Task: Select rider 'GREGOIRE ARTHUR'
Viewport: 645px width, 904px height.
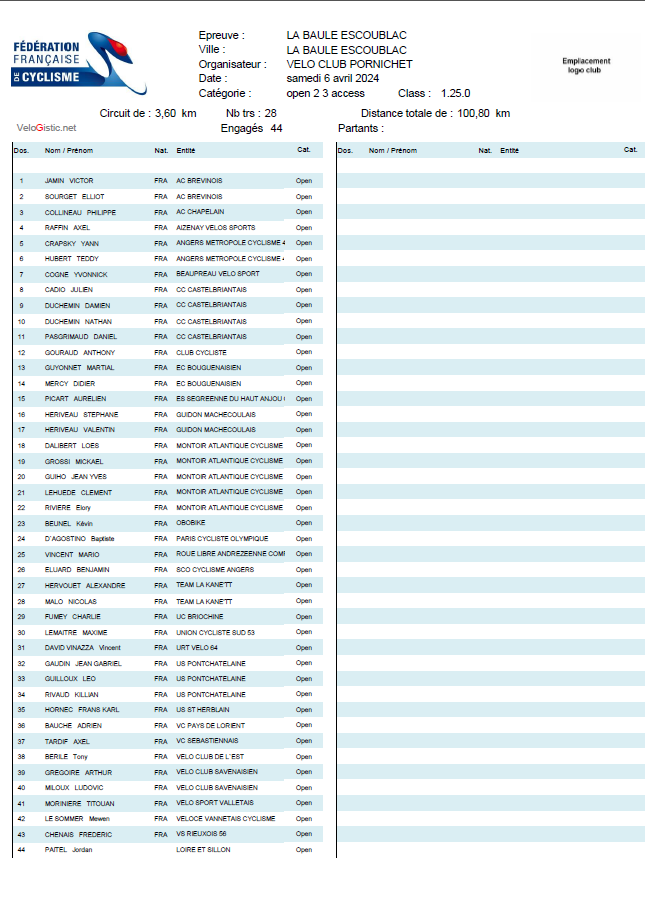Action: (x=78, y=773)
